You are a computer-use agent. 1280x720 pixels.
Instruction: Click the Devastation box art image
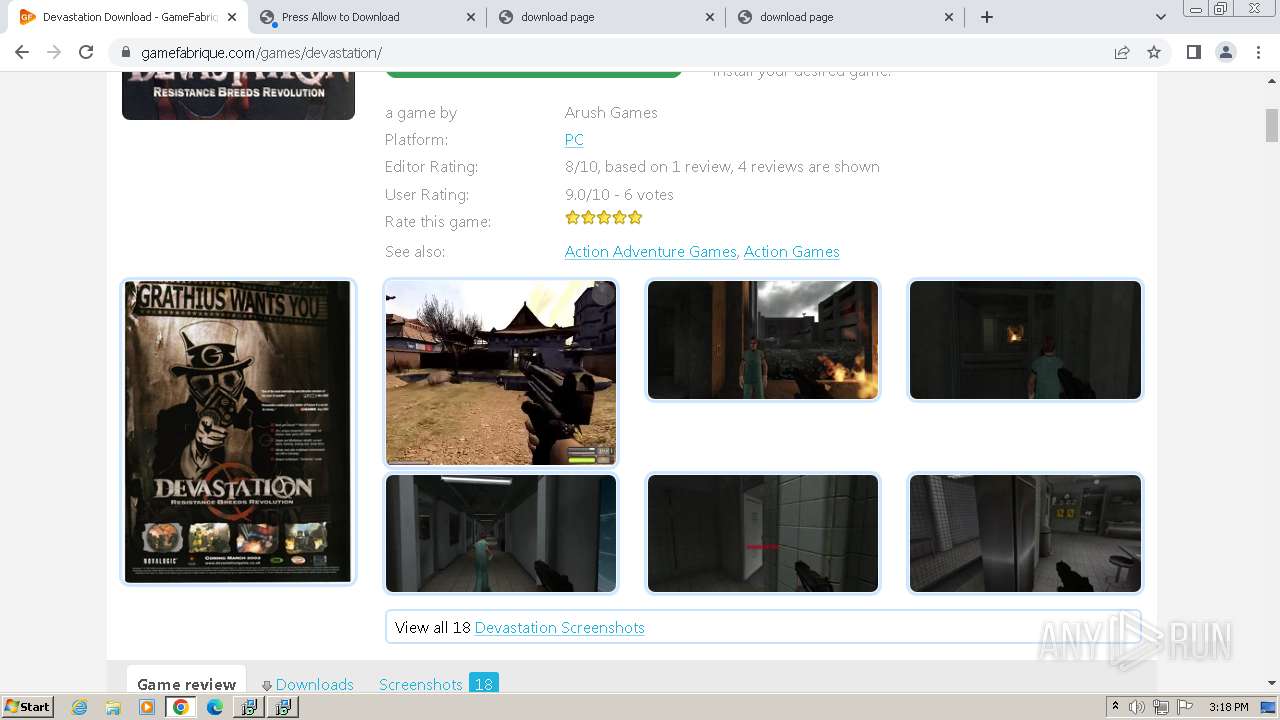(x=238, y=95)
